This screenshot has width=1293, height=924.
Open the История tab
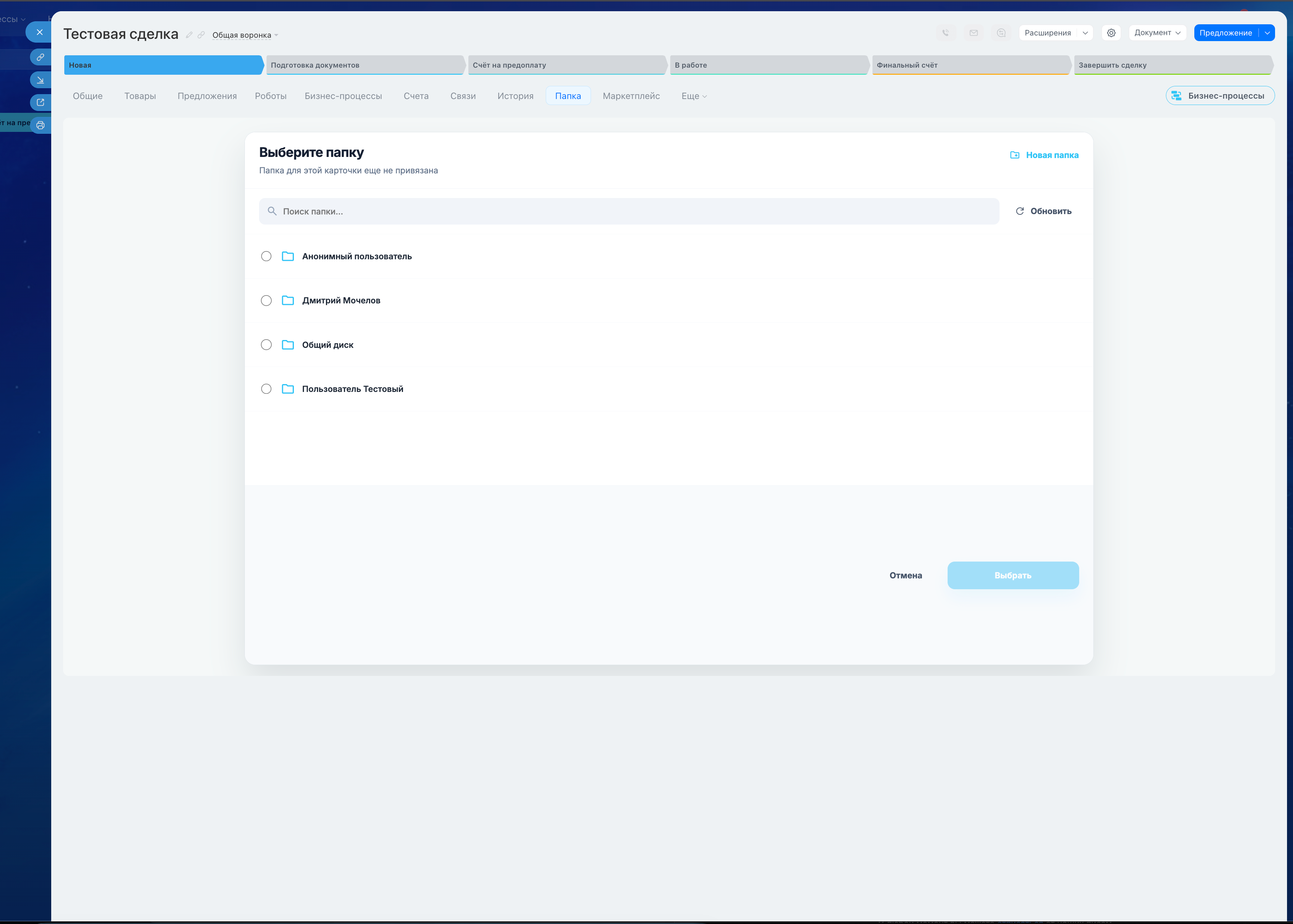pos(515,96)
